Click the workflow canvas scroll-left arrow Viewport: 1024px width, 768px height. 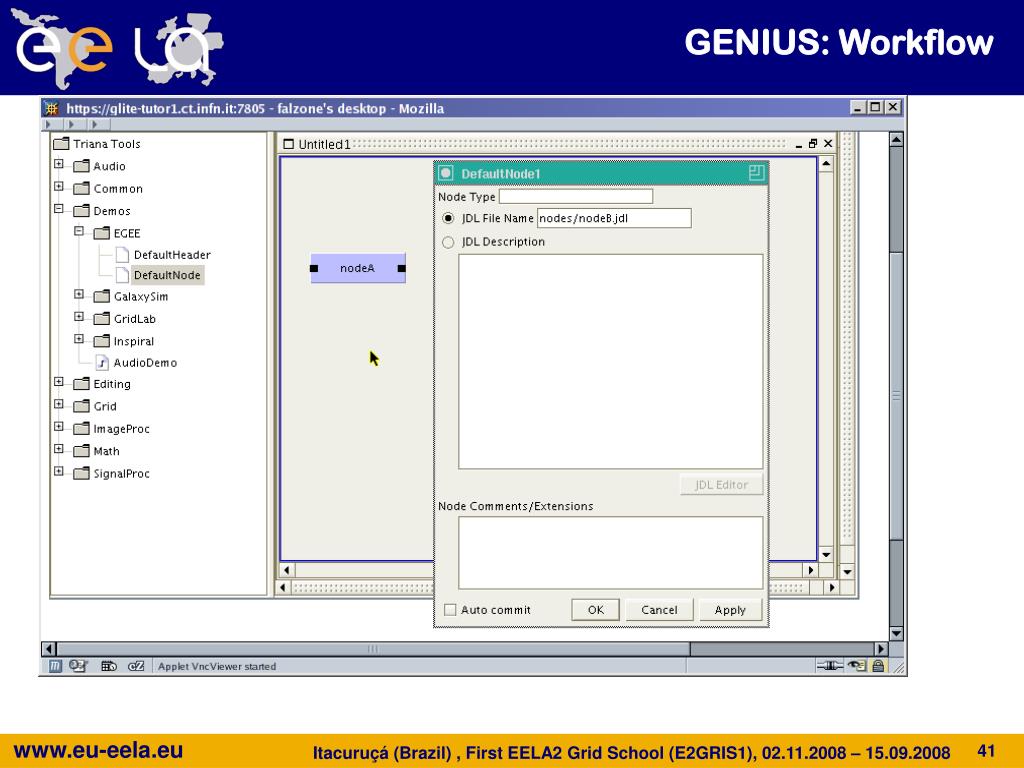click(x=287, y=570)
